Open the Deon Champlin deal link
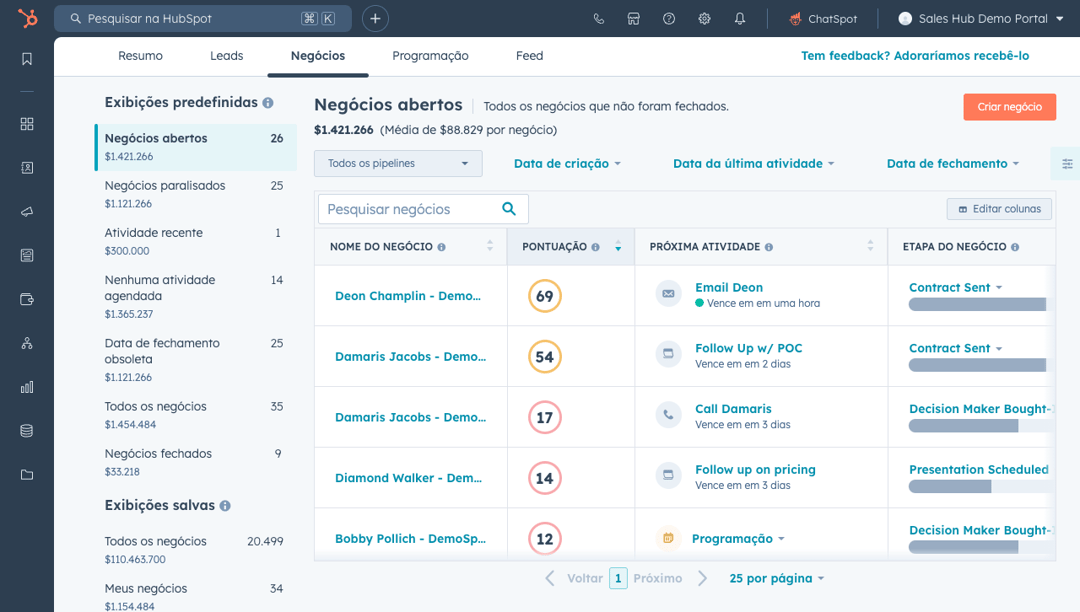 click(x=407, y=296)
